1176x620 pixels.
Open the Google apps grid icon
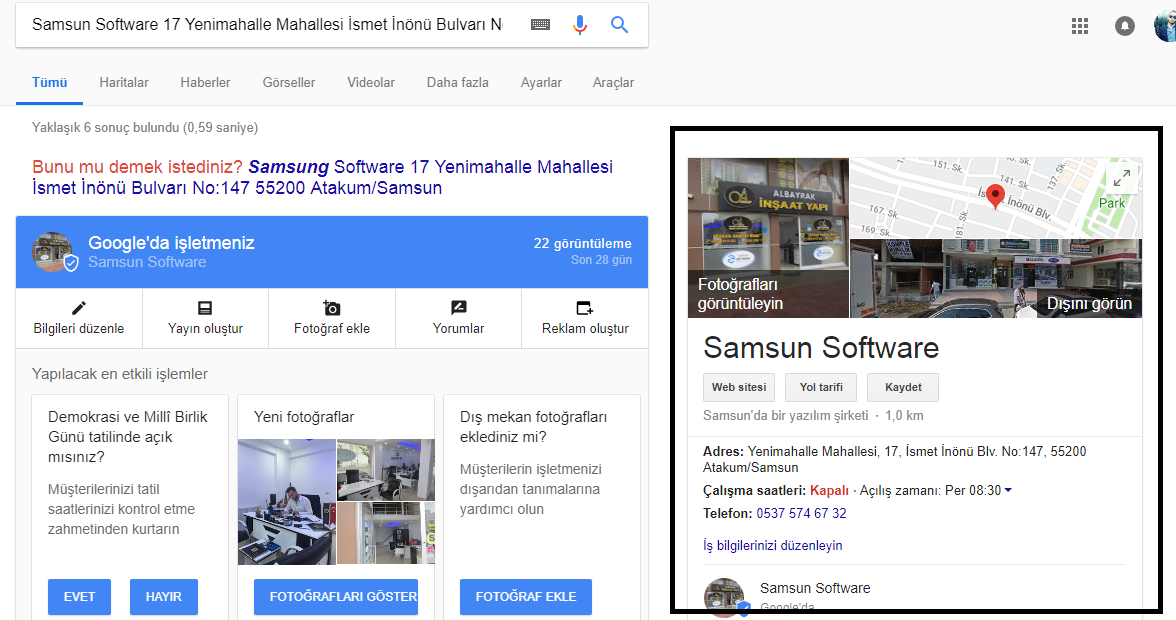(x=1080, y=26)
